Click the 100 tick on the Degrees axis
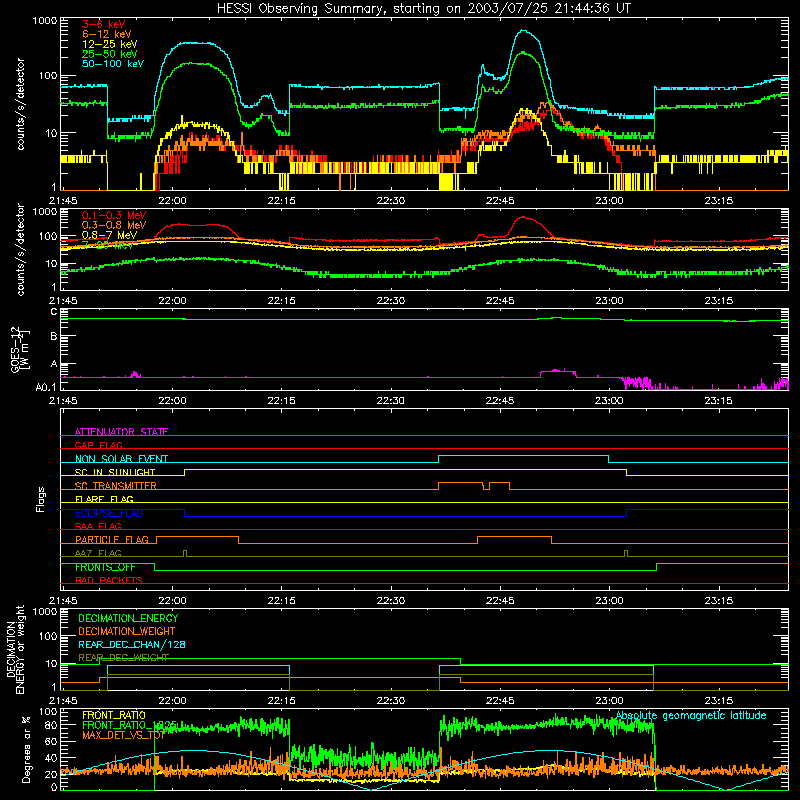The height and width of the screenshot is (800, 800). (x=48, y=712)
